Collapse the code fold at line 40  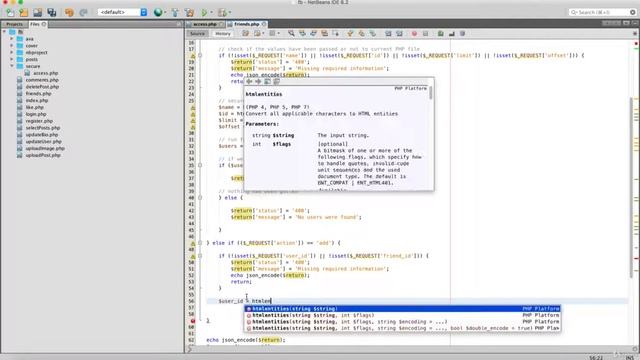pyautogui.click(x=200, y=198)
